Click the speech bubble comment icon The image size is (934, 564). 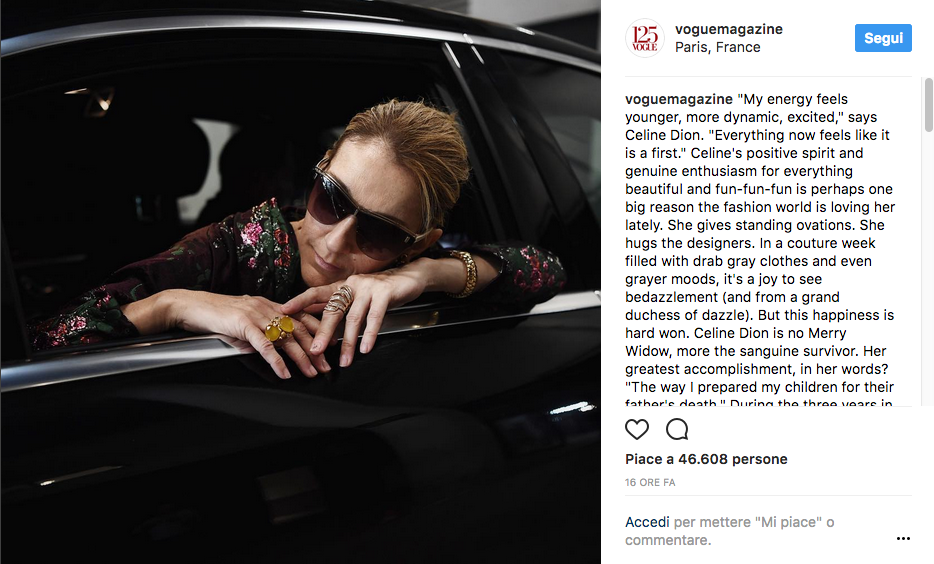677,429
